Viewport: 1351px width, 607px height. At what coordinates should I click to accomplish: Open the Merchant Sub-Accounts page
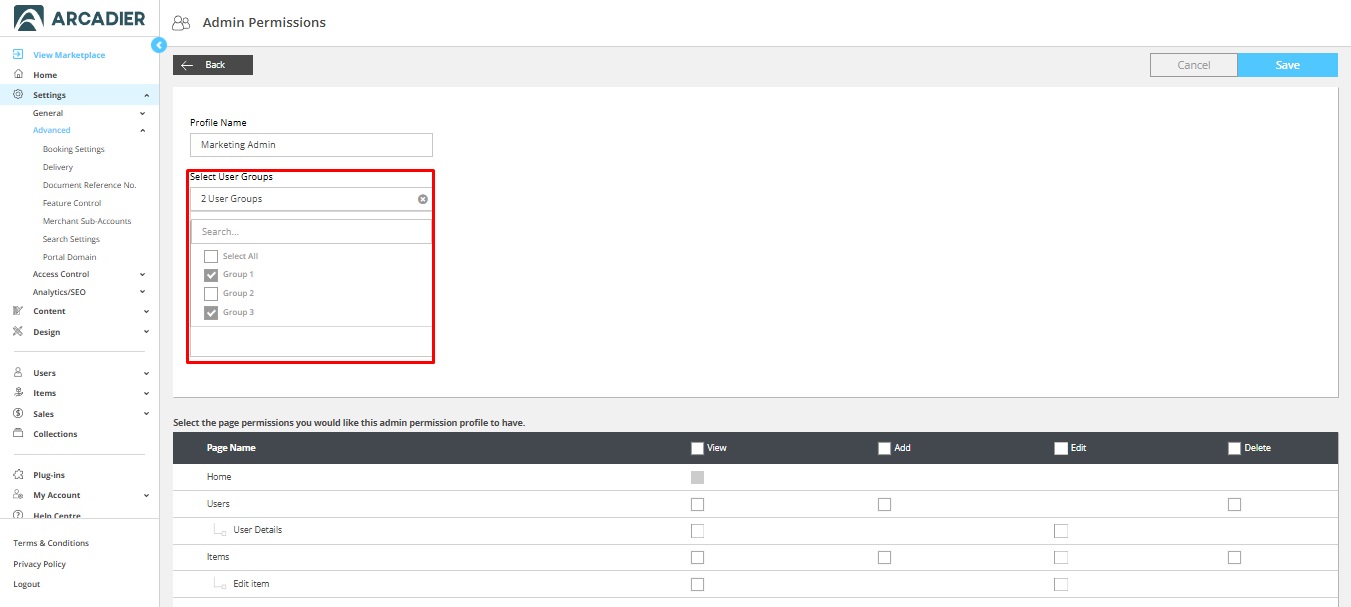tap(87, 221)
